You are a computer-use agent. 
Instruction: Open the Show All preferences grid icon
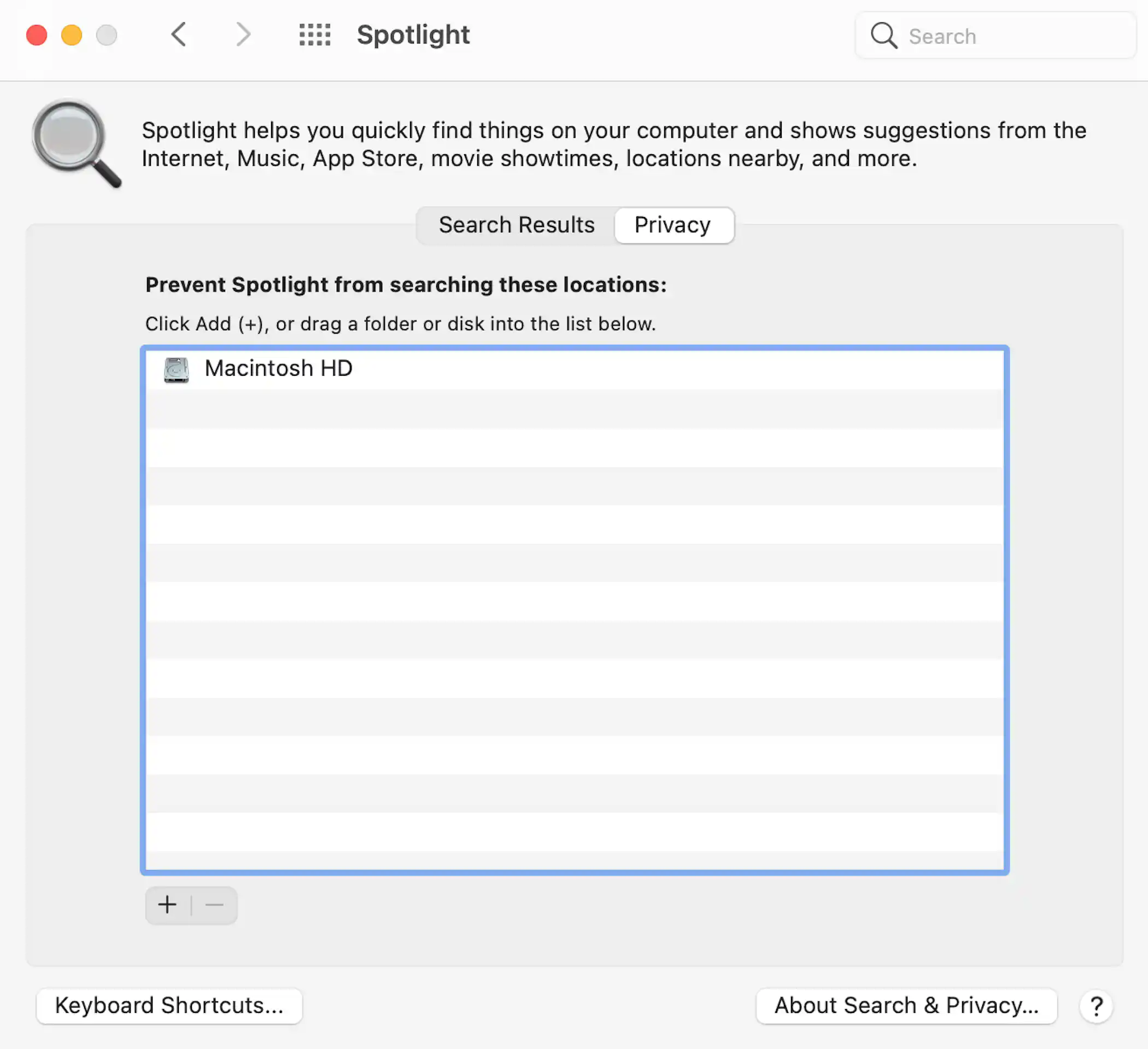tap(314, 34)
